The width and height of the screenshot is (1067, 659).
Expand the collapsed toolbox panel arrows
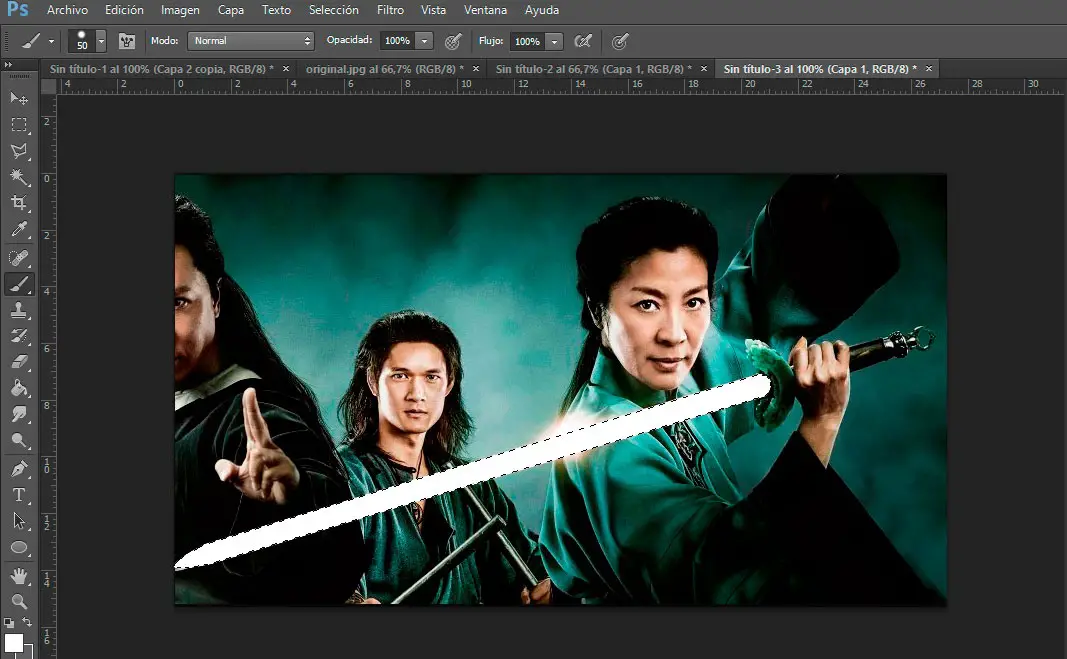pos(8,65)
